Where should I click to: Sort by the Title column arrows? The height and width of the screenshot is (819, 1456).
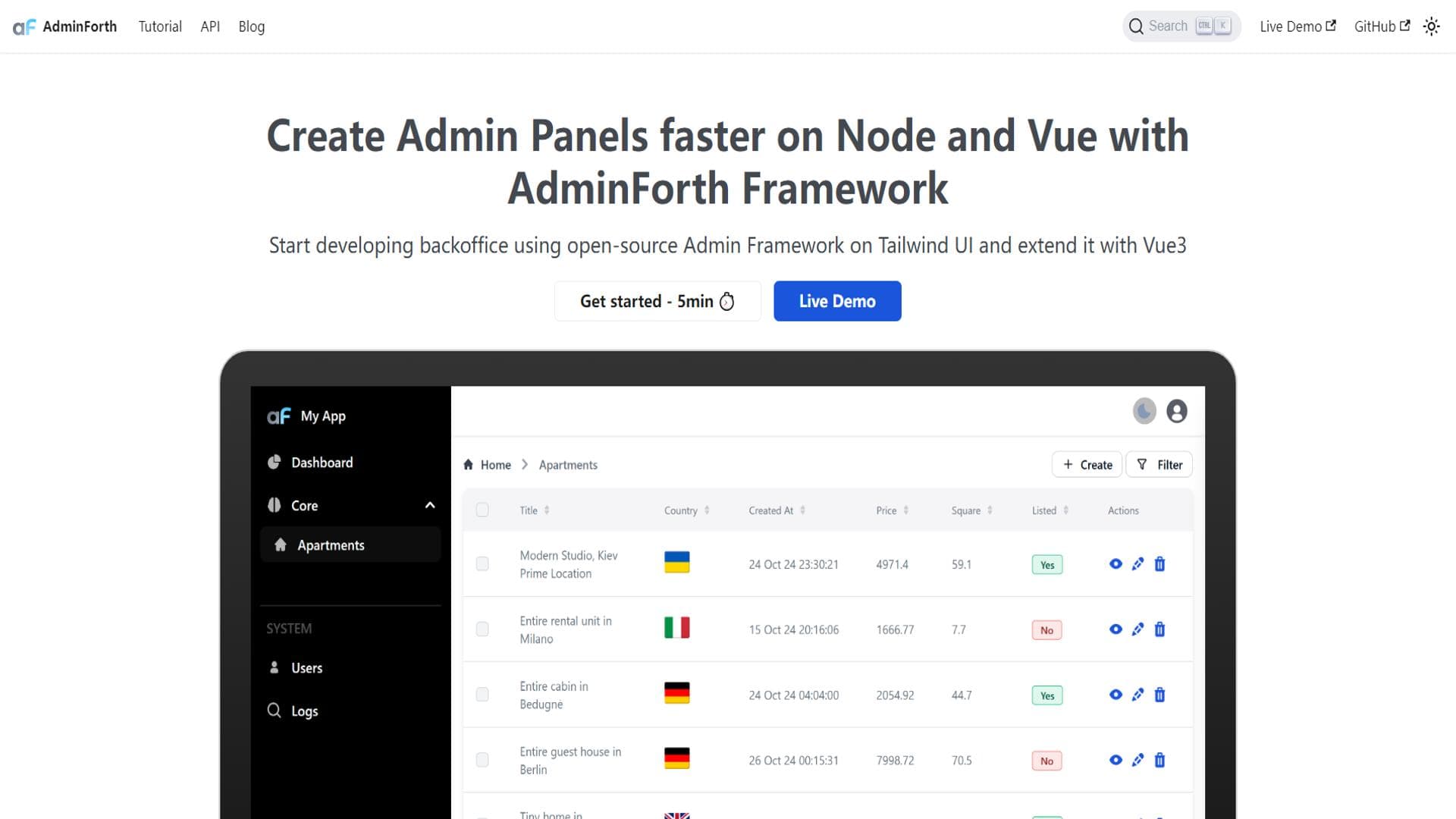547,510
